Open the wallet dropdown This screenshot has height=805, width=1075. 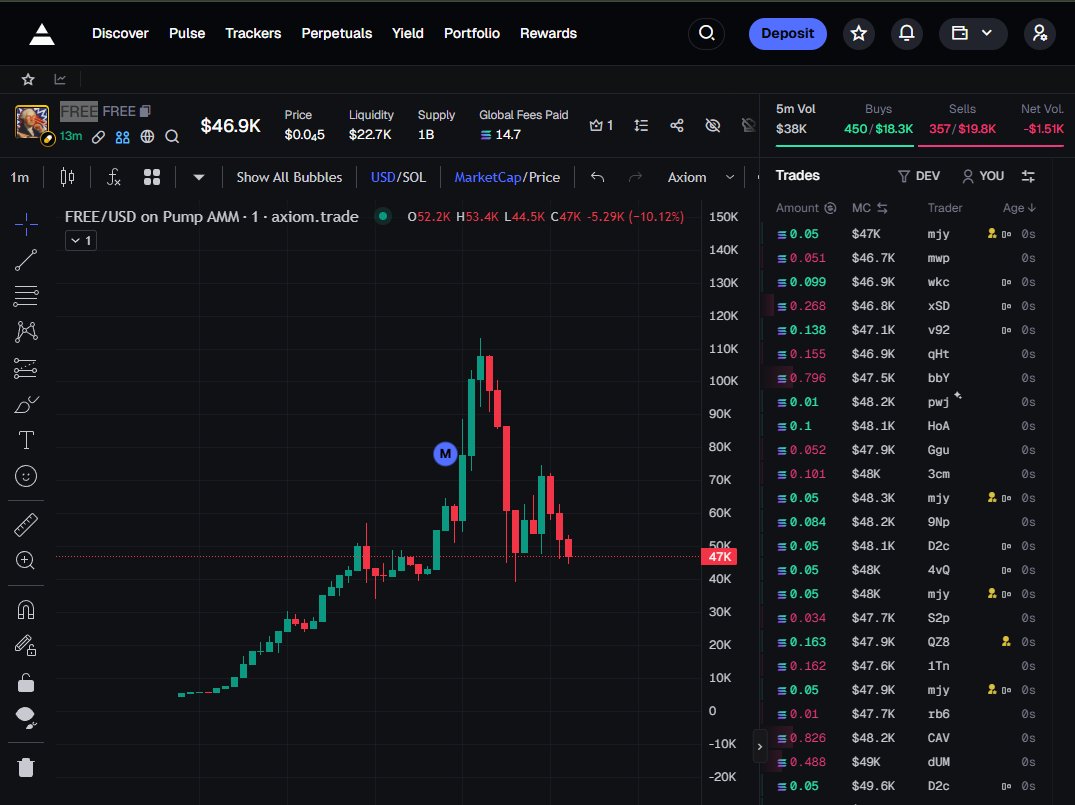coord(972,33)
